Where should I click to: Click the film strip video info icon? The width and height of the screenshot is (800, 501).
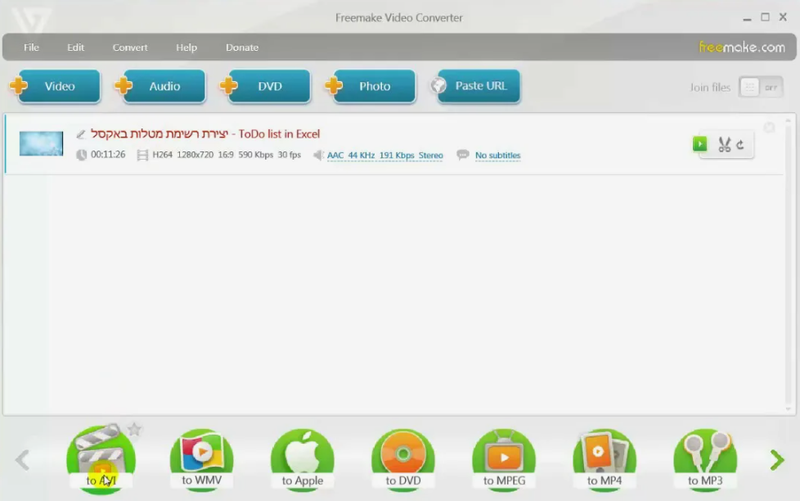point(142,155)
